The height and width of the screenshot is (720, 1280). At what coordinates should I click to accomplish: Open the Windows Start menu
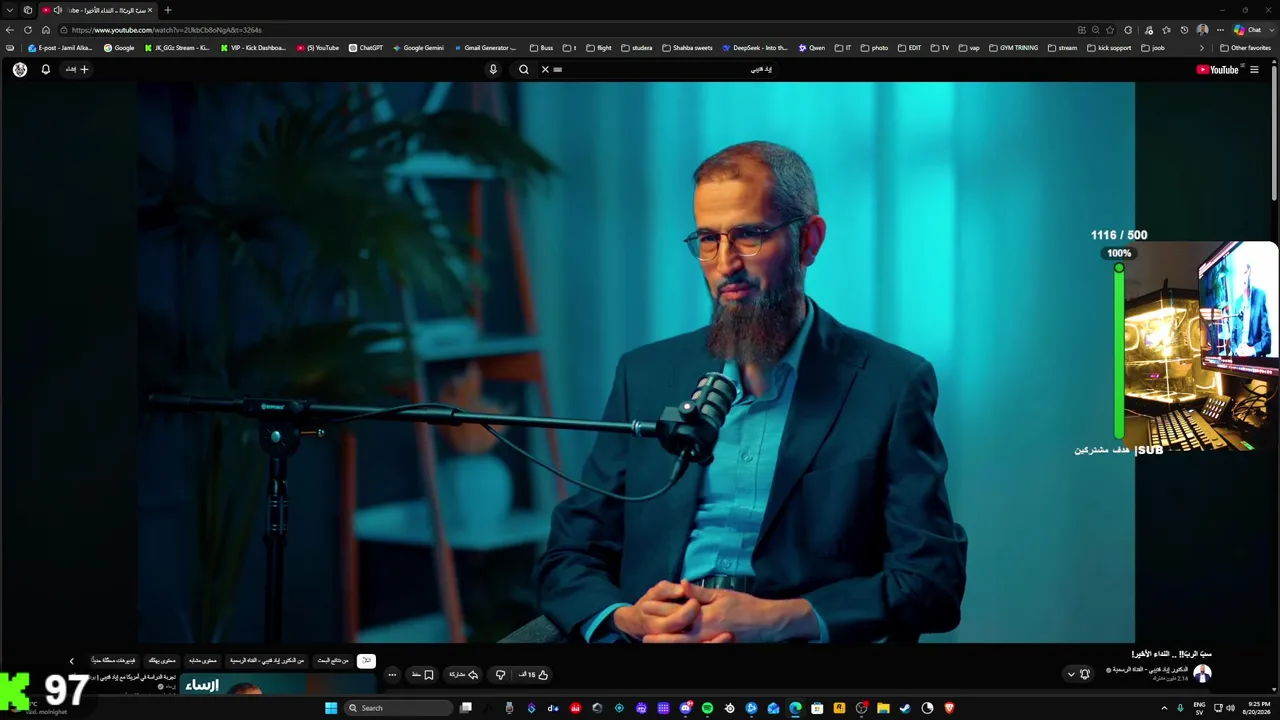click(x=331, y=708)
